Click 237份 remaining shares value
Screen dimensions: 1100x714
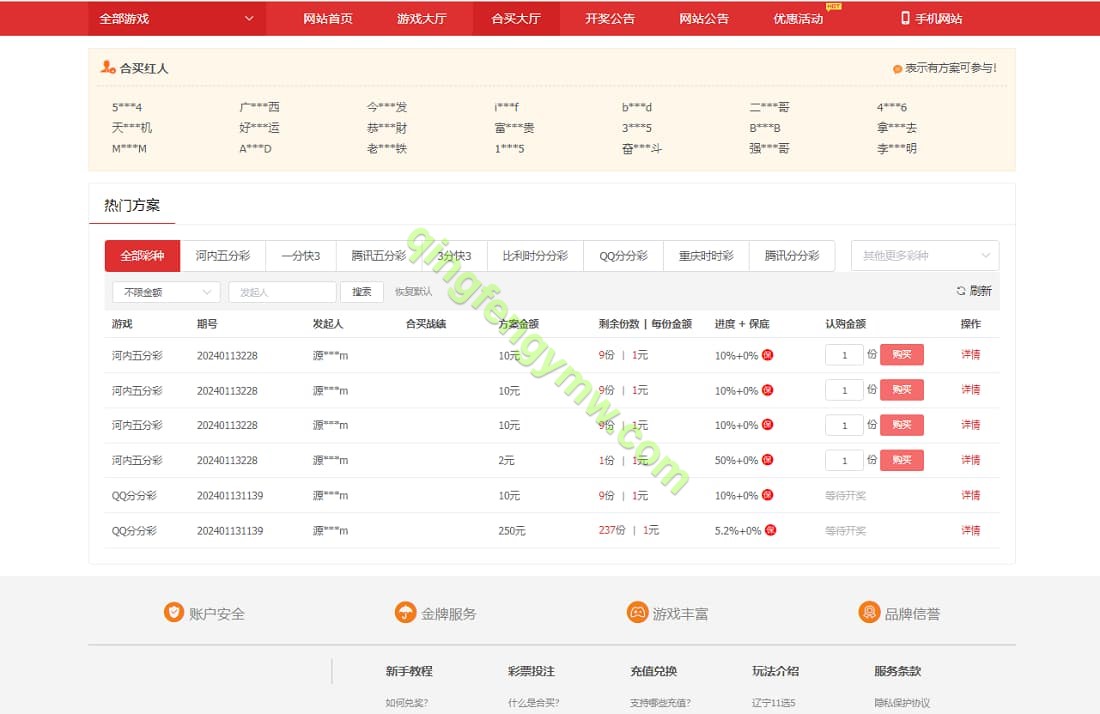pos(612,530)
